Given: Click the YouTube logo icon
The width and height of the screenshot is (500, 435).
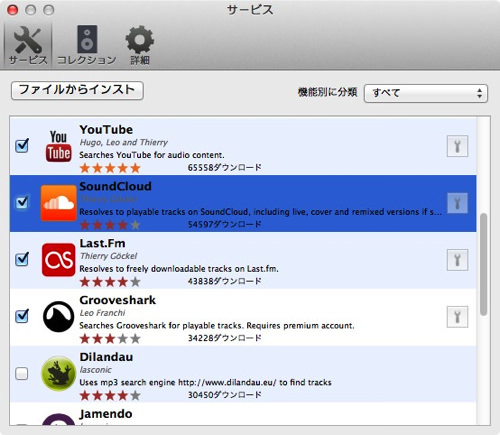Looking at the screenshot, I should 58,146.
